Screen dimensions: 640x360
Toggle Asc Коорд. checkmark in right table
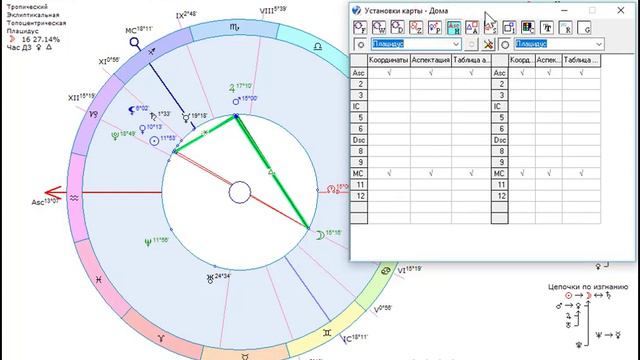[x=522, y=73]
